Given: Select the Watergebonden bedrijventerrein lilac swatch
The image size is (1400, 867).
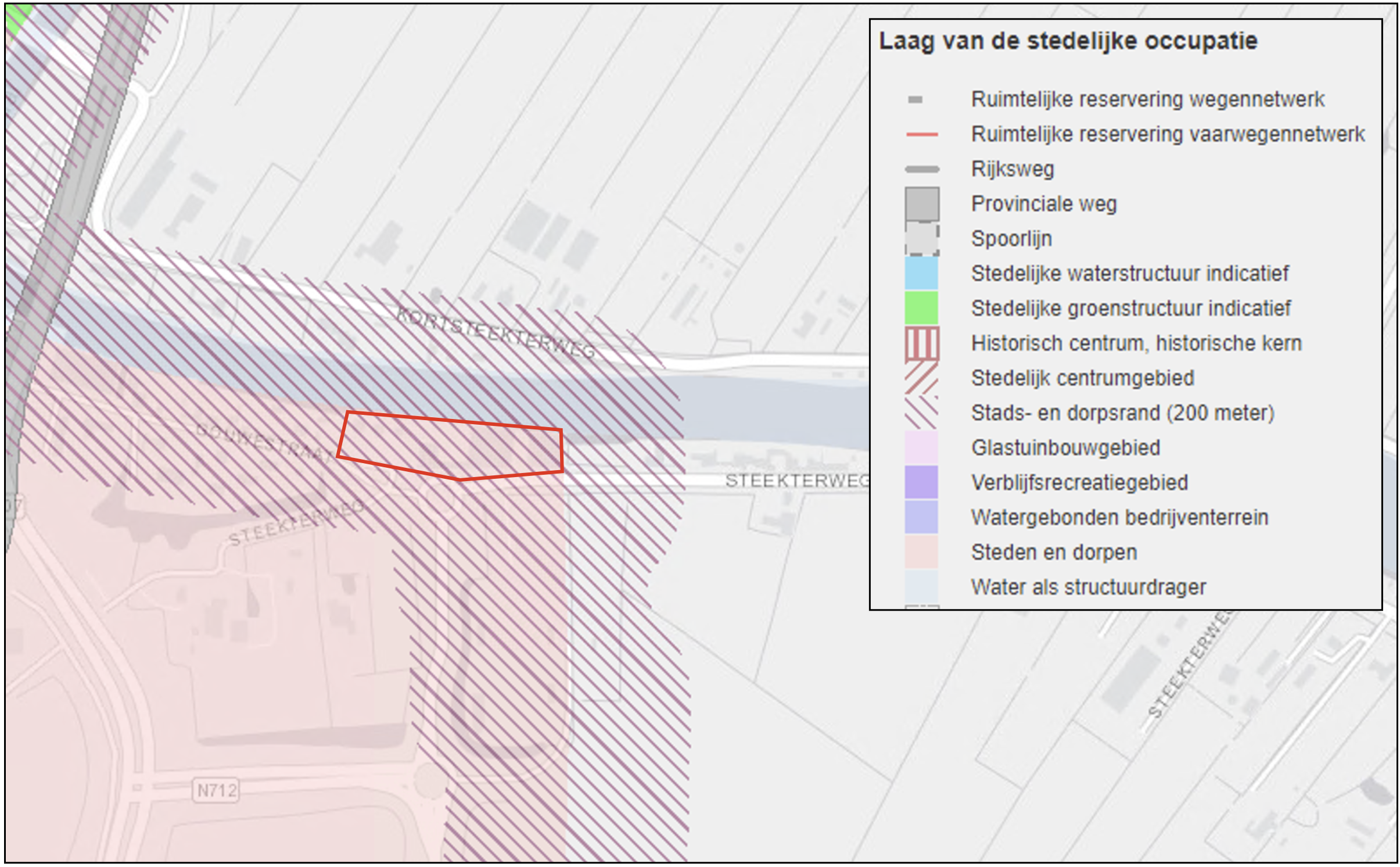Looking at the screenshot, I should pos(921,517).
